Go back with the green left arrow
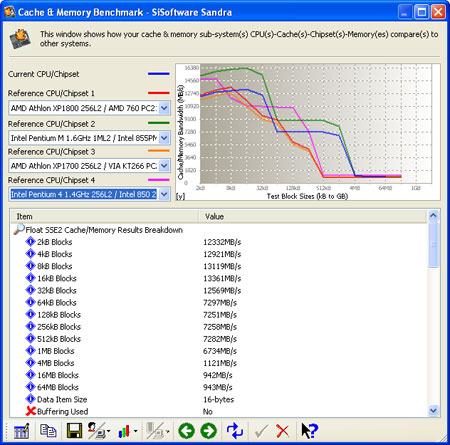This screenshot has width=450, height=445. pos(186,431)
